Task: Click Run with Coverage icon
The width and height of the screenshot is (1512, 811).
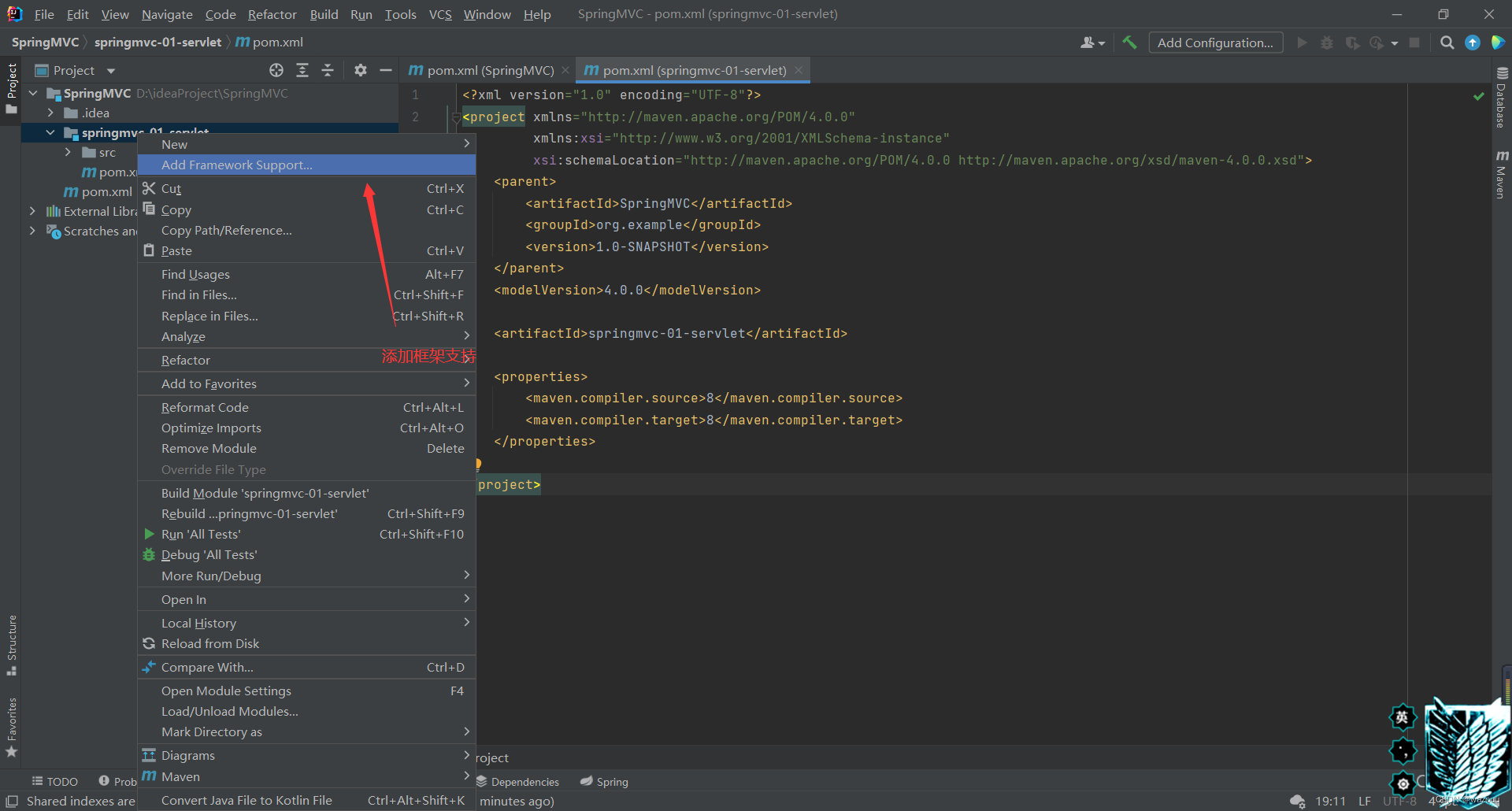Action: tap(1352, 43)
